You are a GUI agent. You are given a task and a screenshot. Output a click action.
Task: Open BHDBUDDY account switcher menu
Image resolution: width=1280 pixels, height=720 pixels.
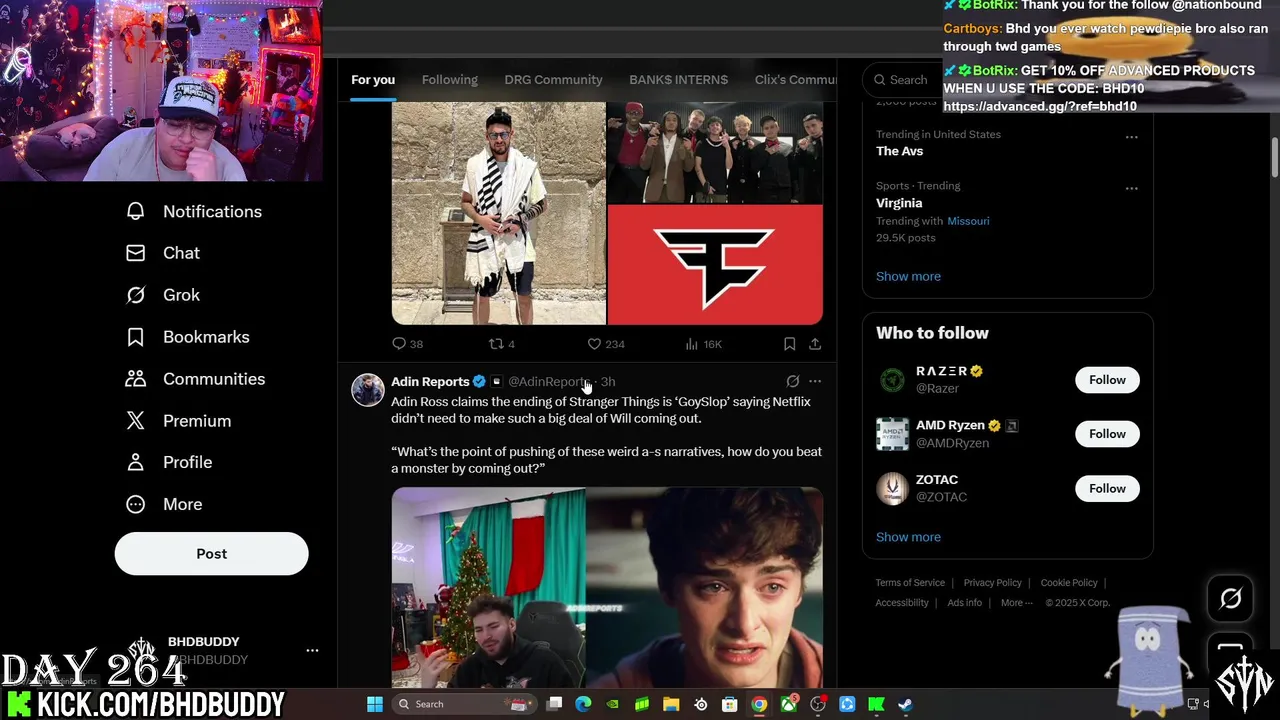tap(312, 650)
